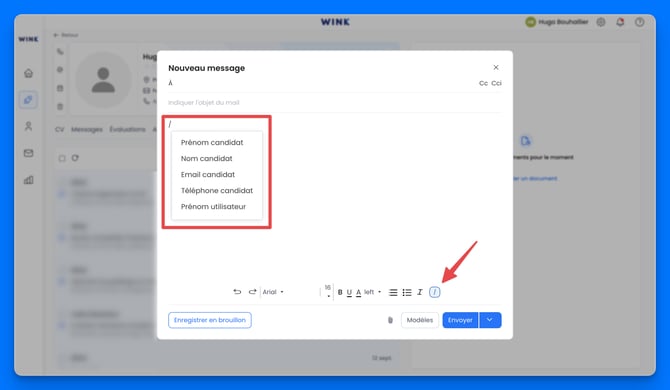Open the text color A picker
Viewport: 670px width, 390px height.
[359, 292]
